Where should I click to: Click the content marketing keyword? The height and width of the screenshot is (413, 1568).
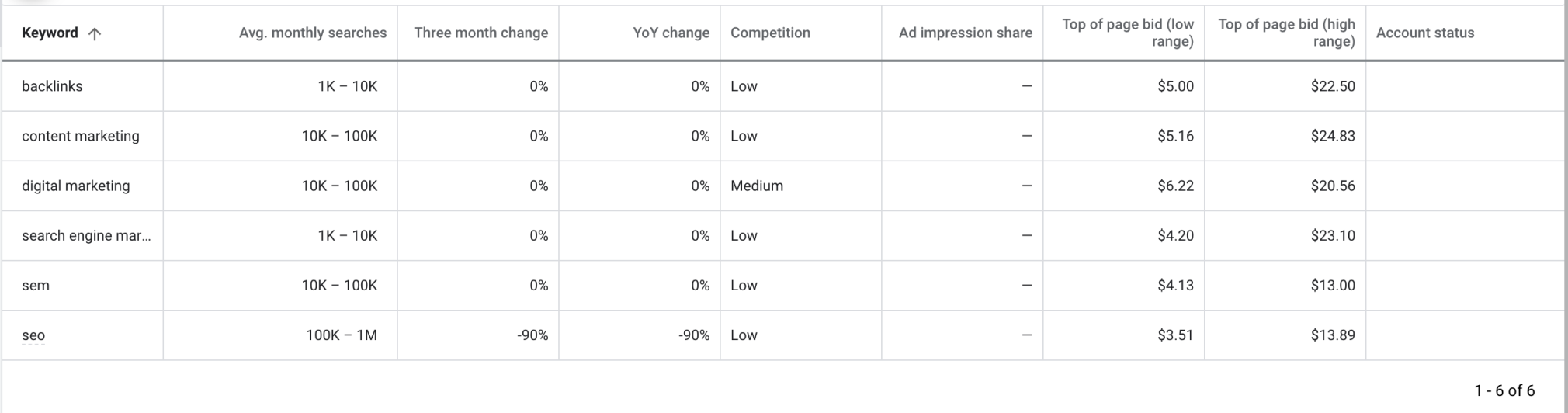point(81,136)
